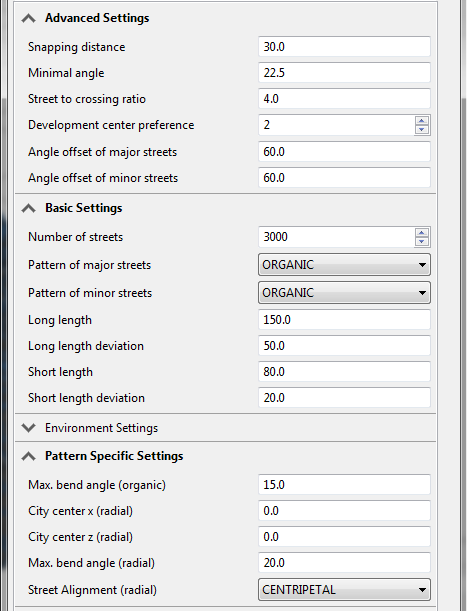Focus the Development center preference value field
The width and height of the screenshot is (467, 611).
tap(336, 125)
